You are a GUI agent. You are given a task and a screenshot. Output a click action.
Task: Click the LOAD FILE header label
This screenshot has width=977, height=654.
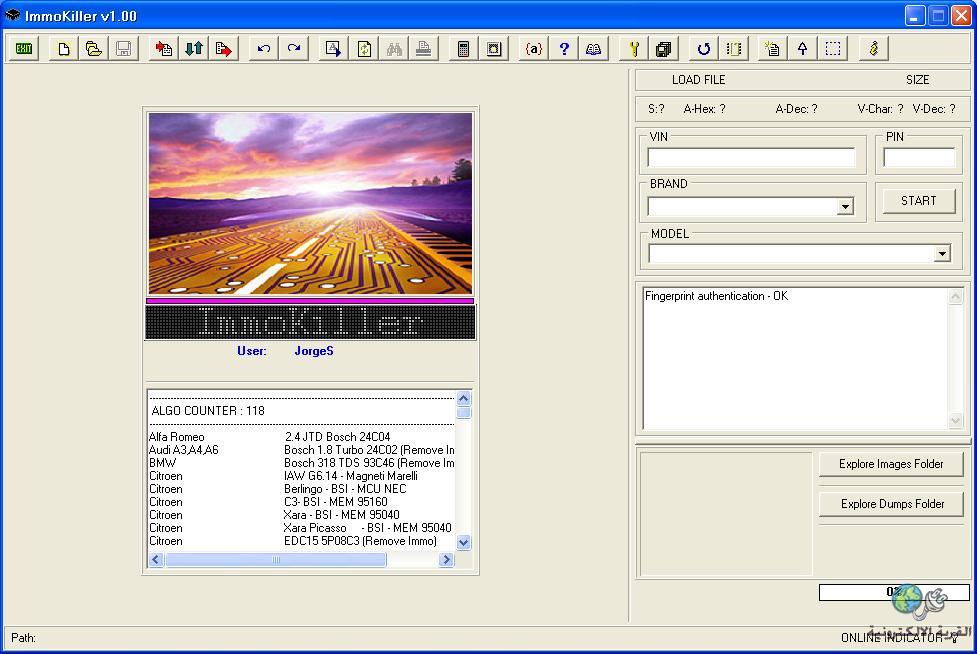pos(698,80)
